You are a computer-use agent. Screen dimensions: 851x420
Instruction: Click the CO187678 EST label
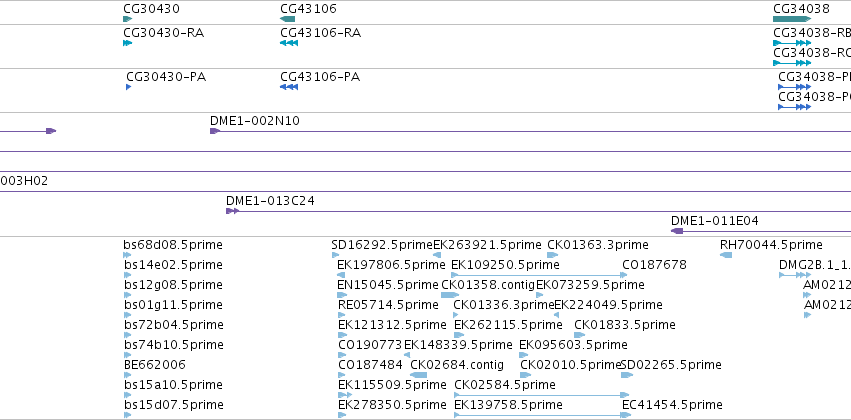click(654, 265)
